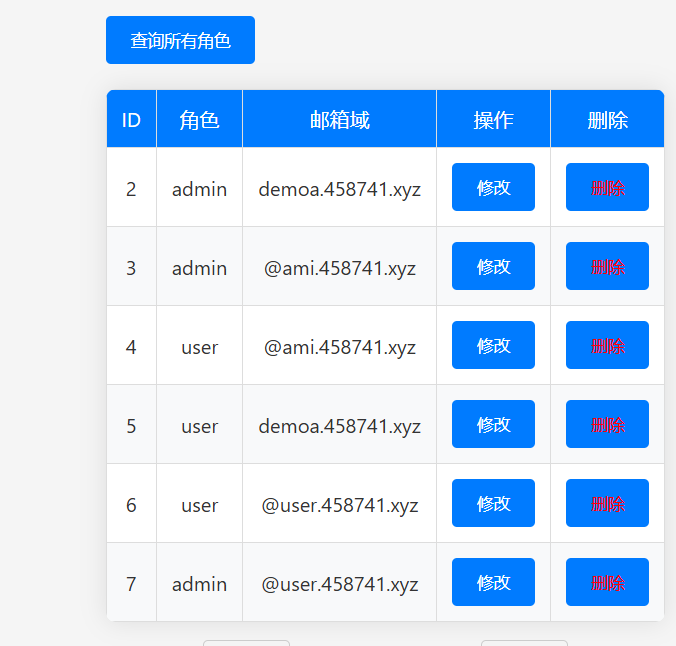This screenshot has height=646, width=676.
Task: Click the 删除 column header
Action: pos(607,120)
